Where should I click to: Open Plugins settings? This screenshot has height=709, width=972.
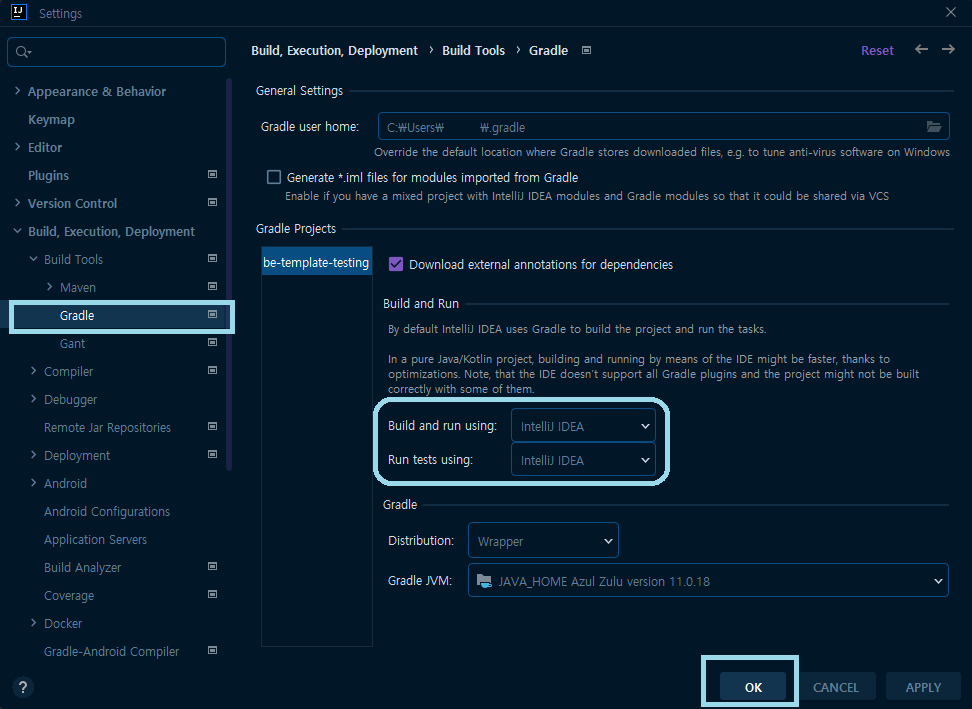point(48,175)
